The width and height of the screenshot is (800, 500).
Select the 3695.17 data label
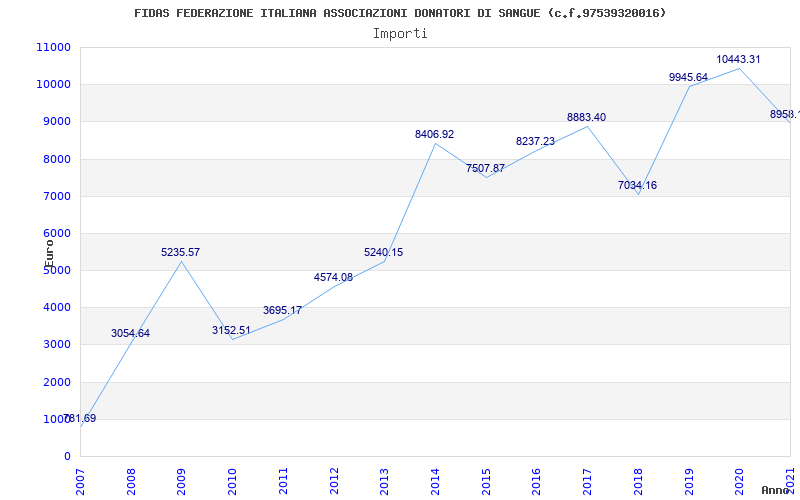click(x=282, y=310)
